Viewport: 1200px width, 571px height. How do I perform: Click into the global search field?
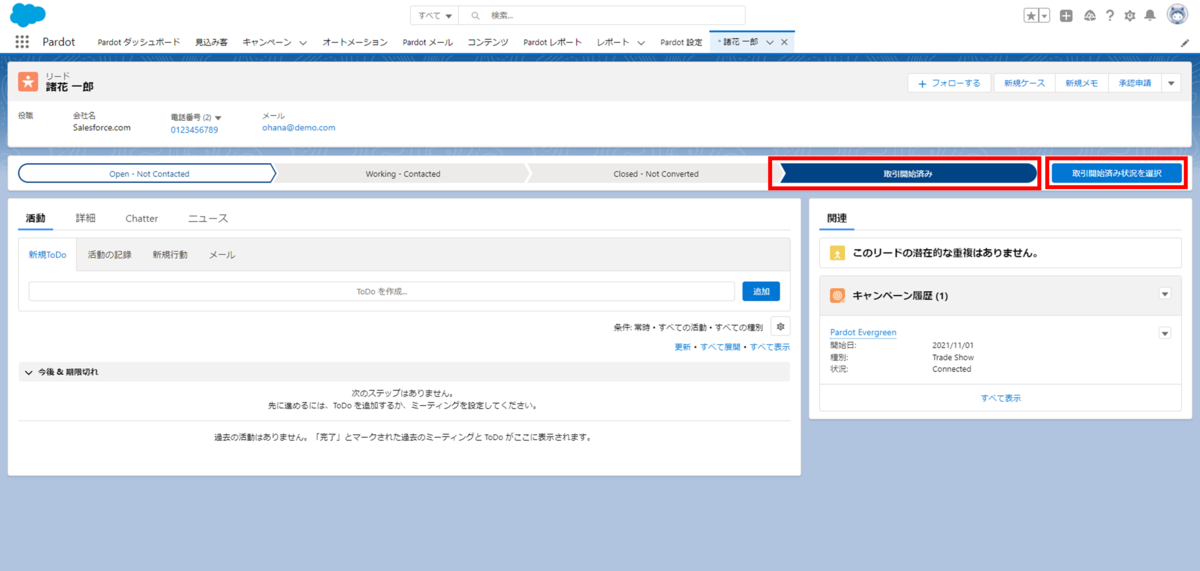[x=602, y=16]
